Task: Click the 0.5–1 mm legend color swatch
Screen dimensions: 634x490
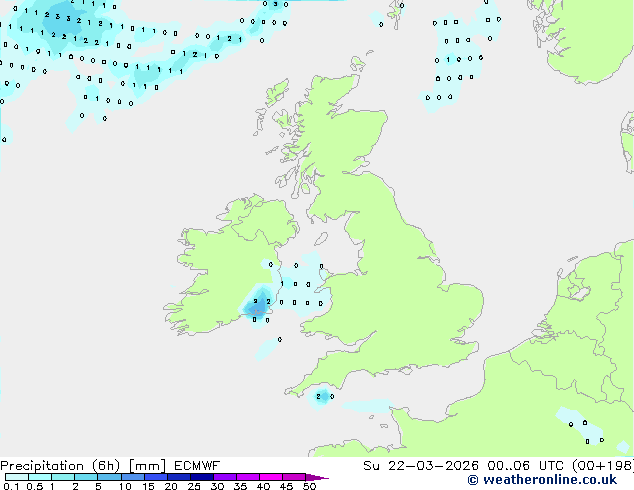Action: click(40, 477)
